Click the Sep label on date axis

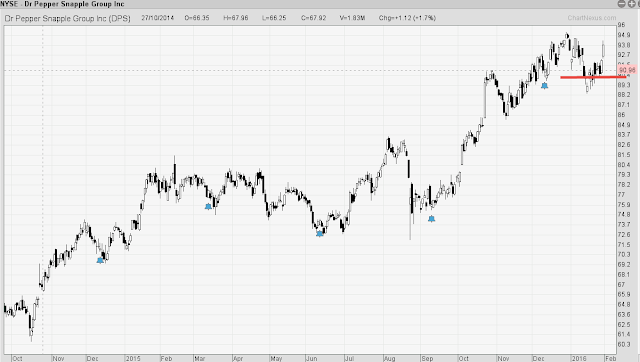(427, 358)
